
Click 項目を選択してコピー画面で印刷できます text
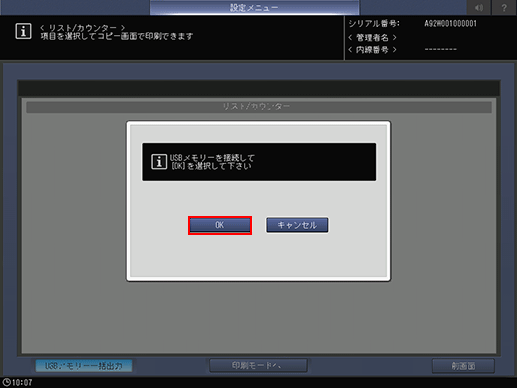pos(117,36)
